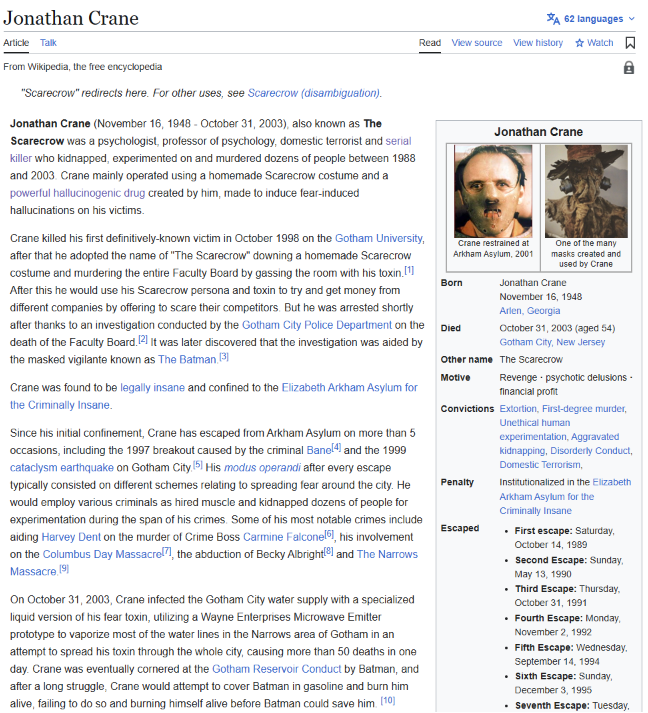Viewport: 648px width, 713px height.
Task: Jump to citation reference [8]
Action: pos(329,551)
